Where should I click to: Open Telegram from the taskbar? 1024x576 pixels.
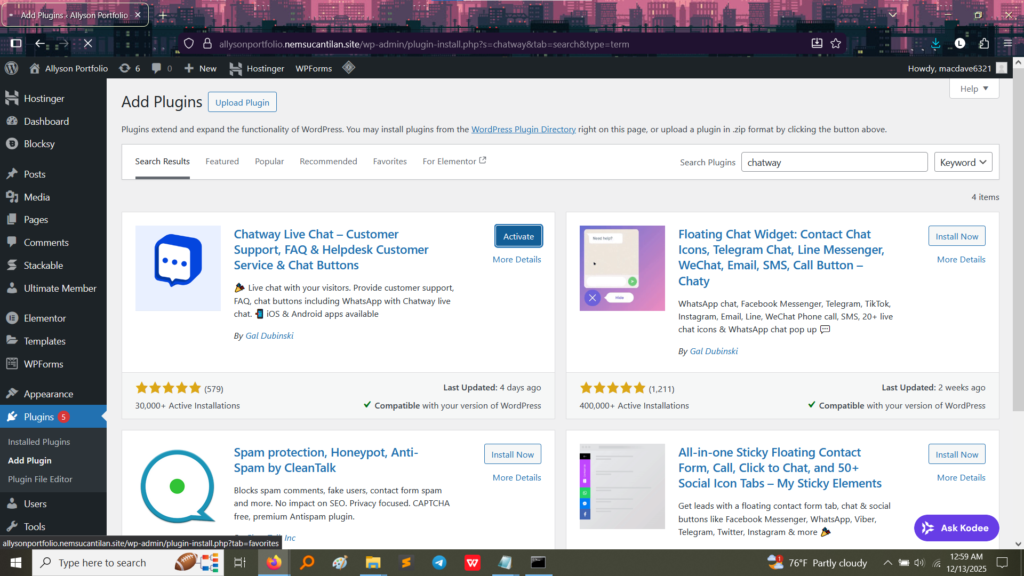point(440,562)
